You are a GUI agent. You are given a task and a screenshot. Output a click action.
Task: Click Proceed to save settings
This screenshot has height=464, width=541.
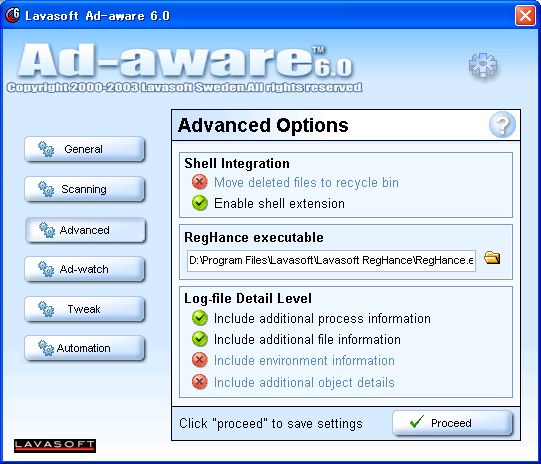(452, 423)
